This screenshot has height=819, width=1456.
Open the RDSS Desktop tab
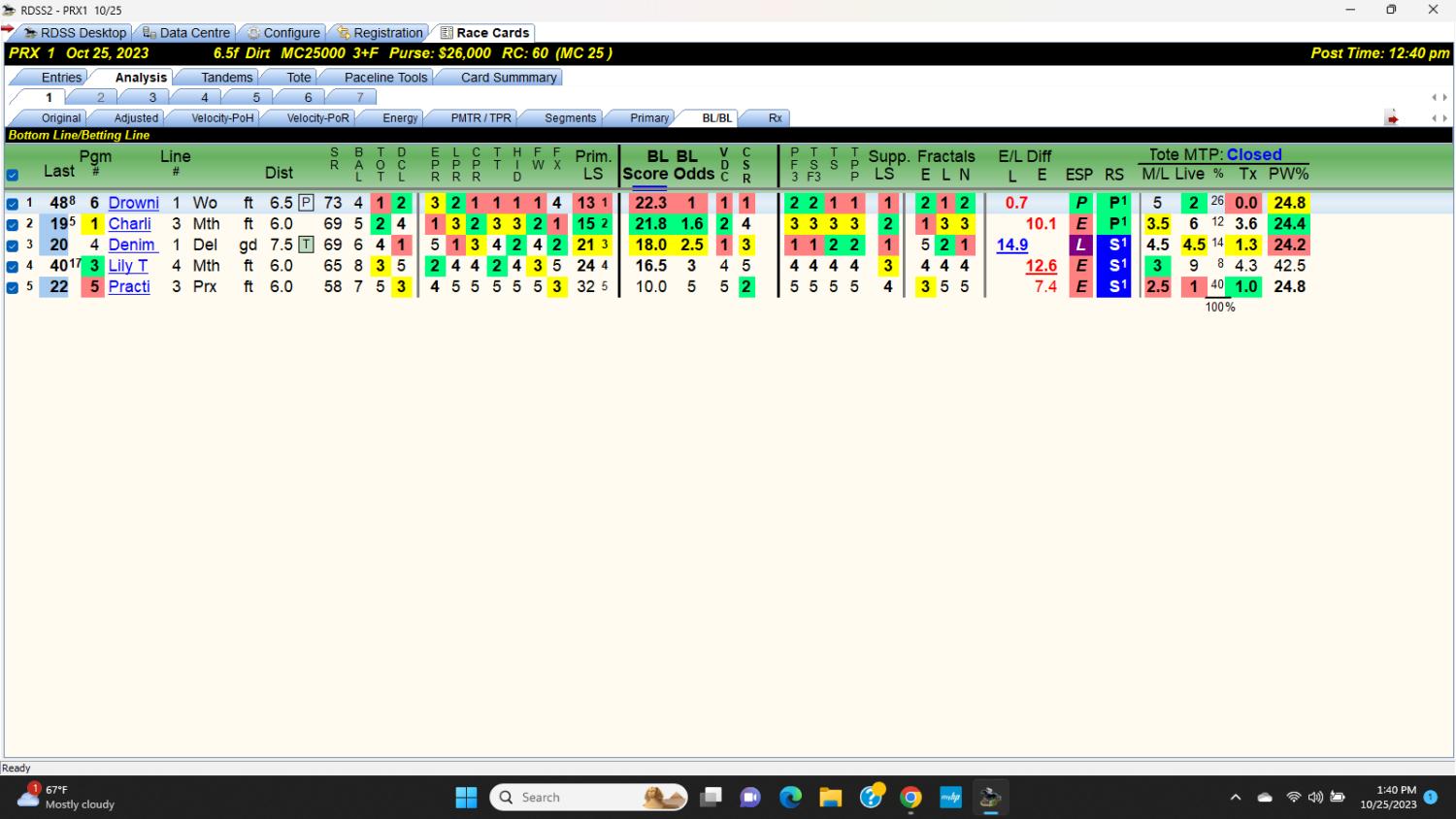76,33
